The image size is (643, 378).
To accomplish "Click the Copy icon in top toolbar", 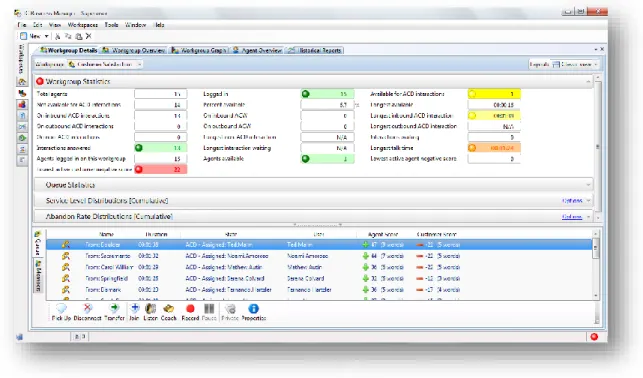I will [x=68, y=36].
